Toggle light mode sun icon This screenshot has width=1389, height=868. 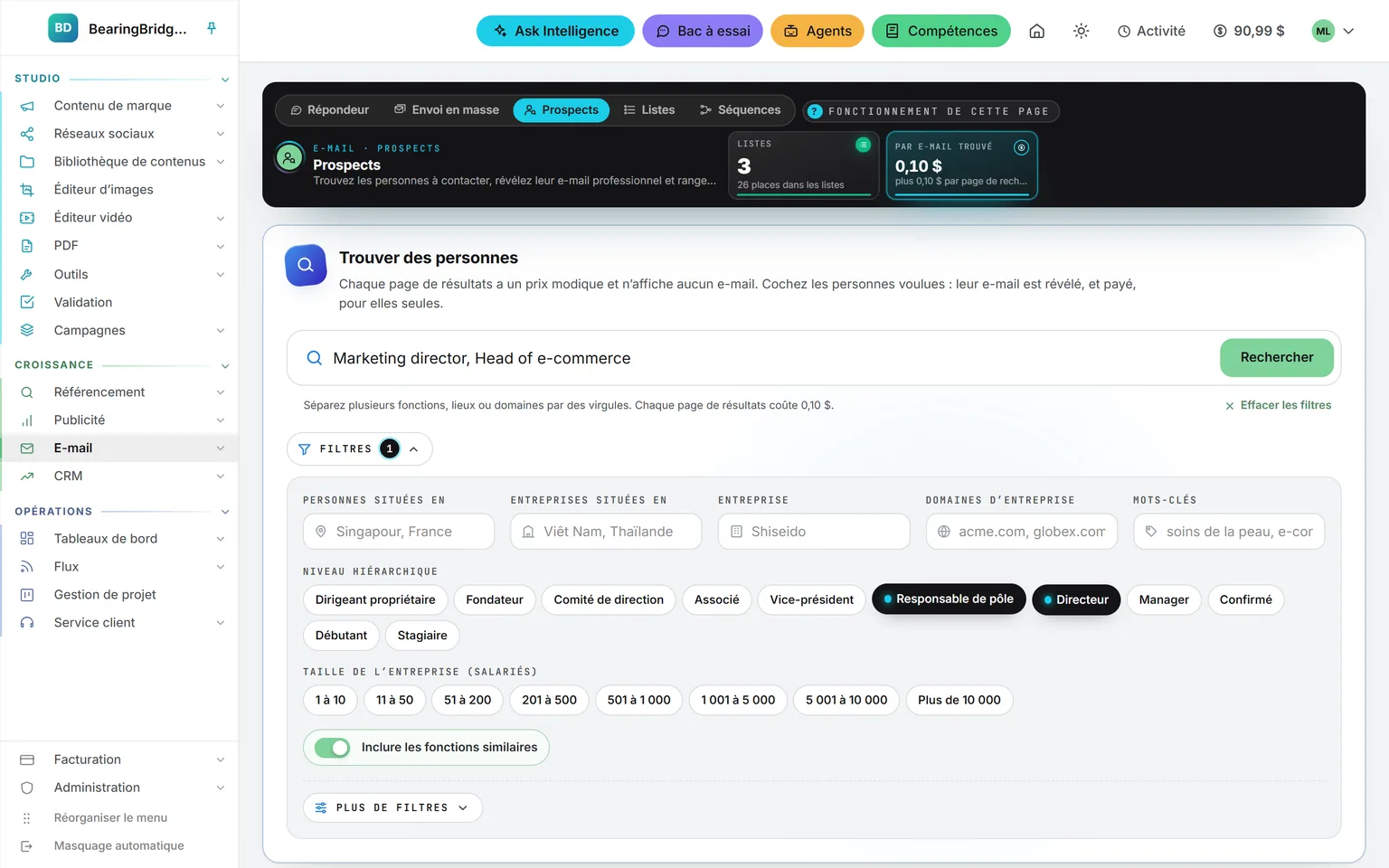pos(1081,31)
